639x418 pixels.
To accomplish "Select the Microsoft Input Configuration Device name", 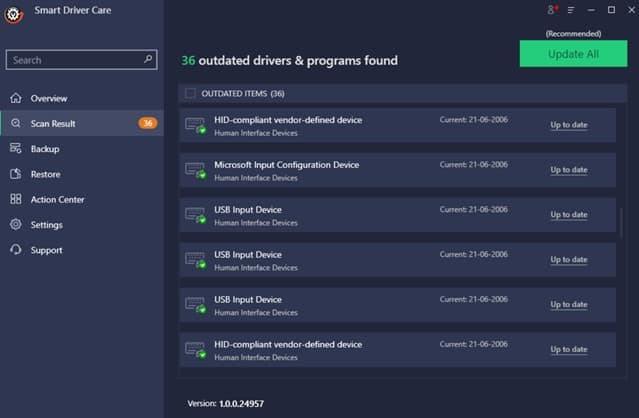I will (x=286, y=165).
